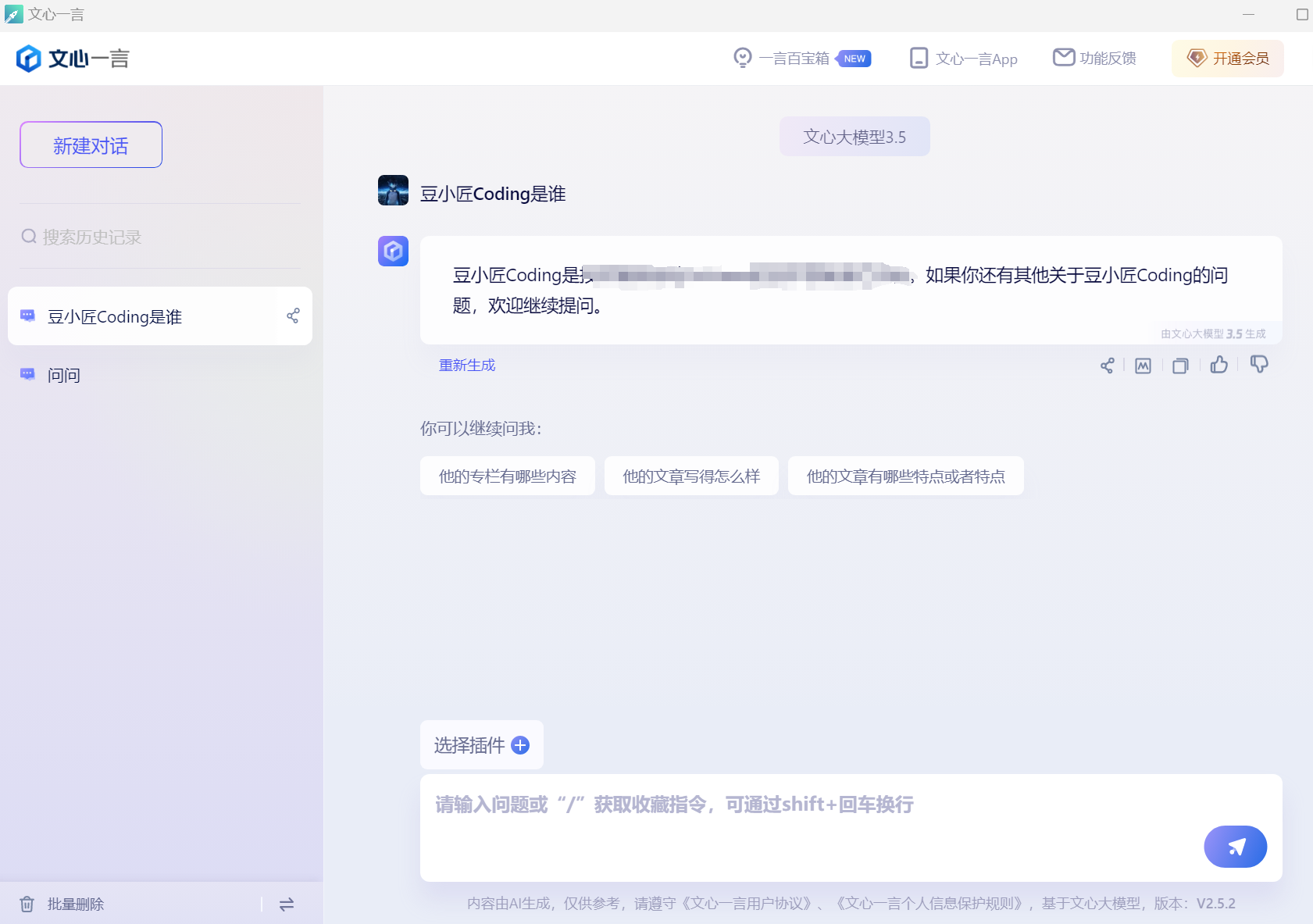Click the chat bubble icon beside 问问
The width and height of the screenshot is (1313, 924).
[x=27, y=374]
